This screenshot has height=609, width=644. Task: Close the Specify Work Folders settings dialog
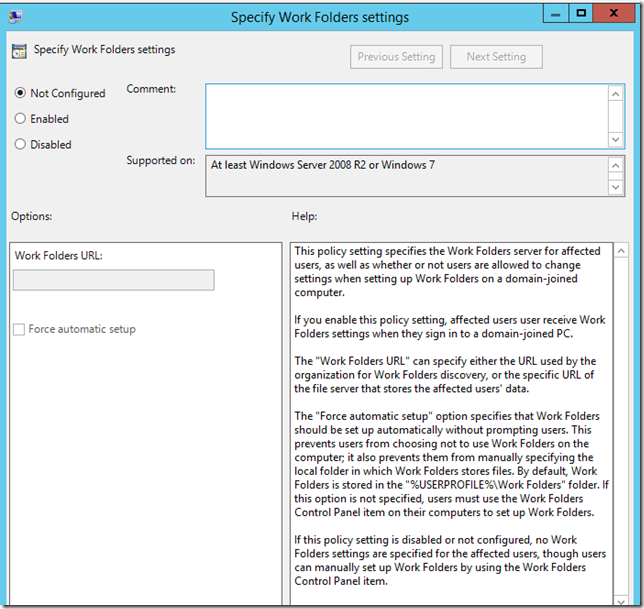click(616, 14)
